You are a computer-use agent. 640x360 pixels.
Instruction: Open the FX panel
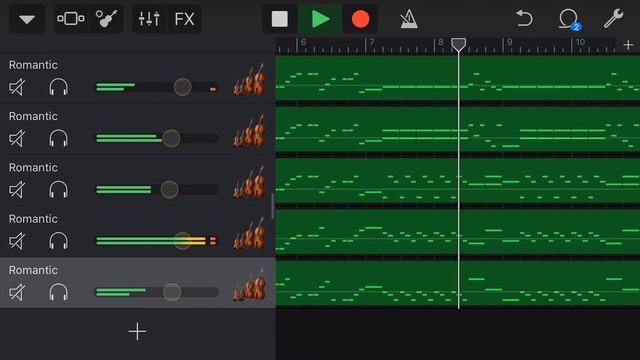[x=184, y=19]
